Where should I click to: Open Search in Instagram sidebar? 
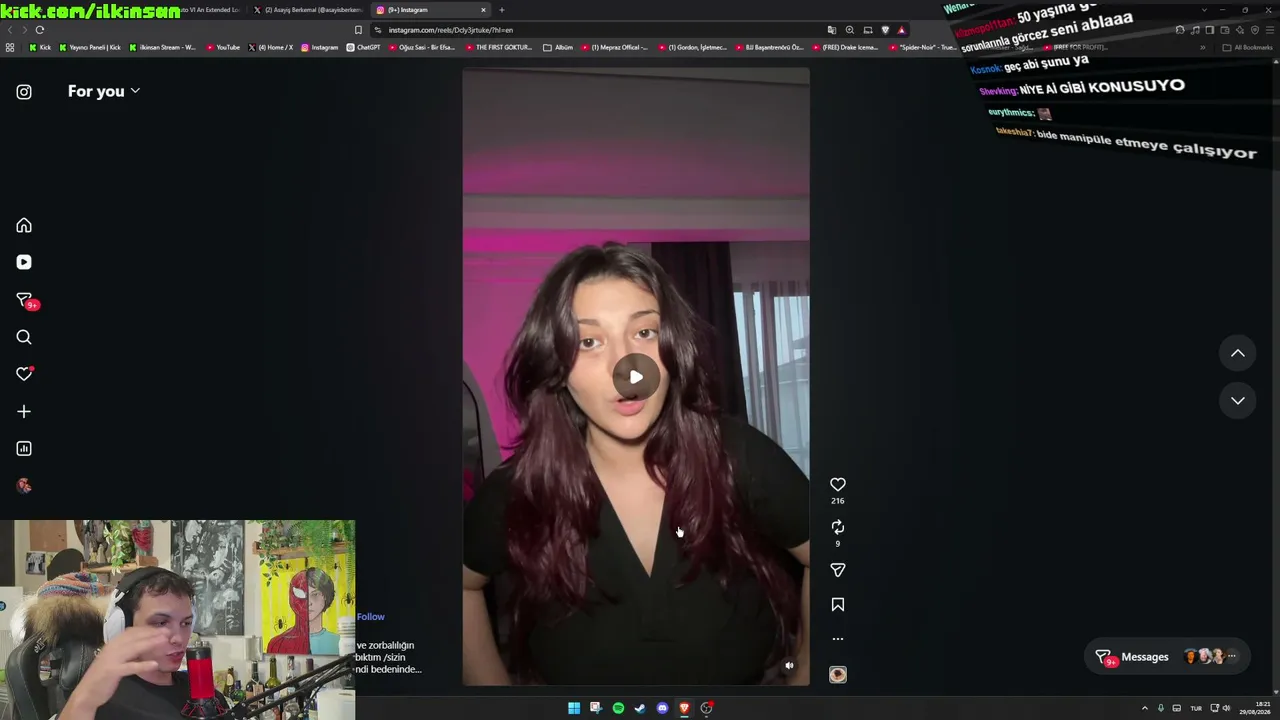click(x=24, y=338)
